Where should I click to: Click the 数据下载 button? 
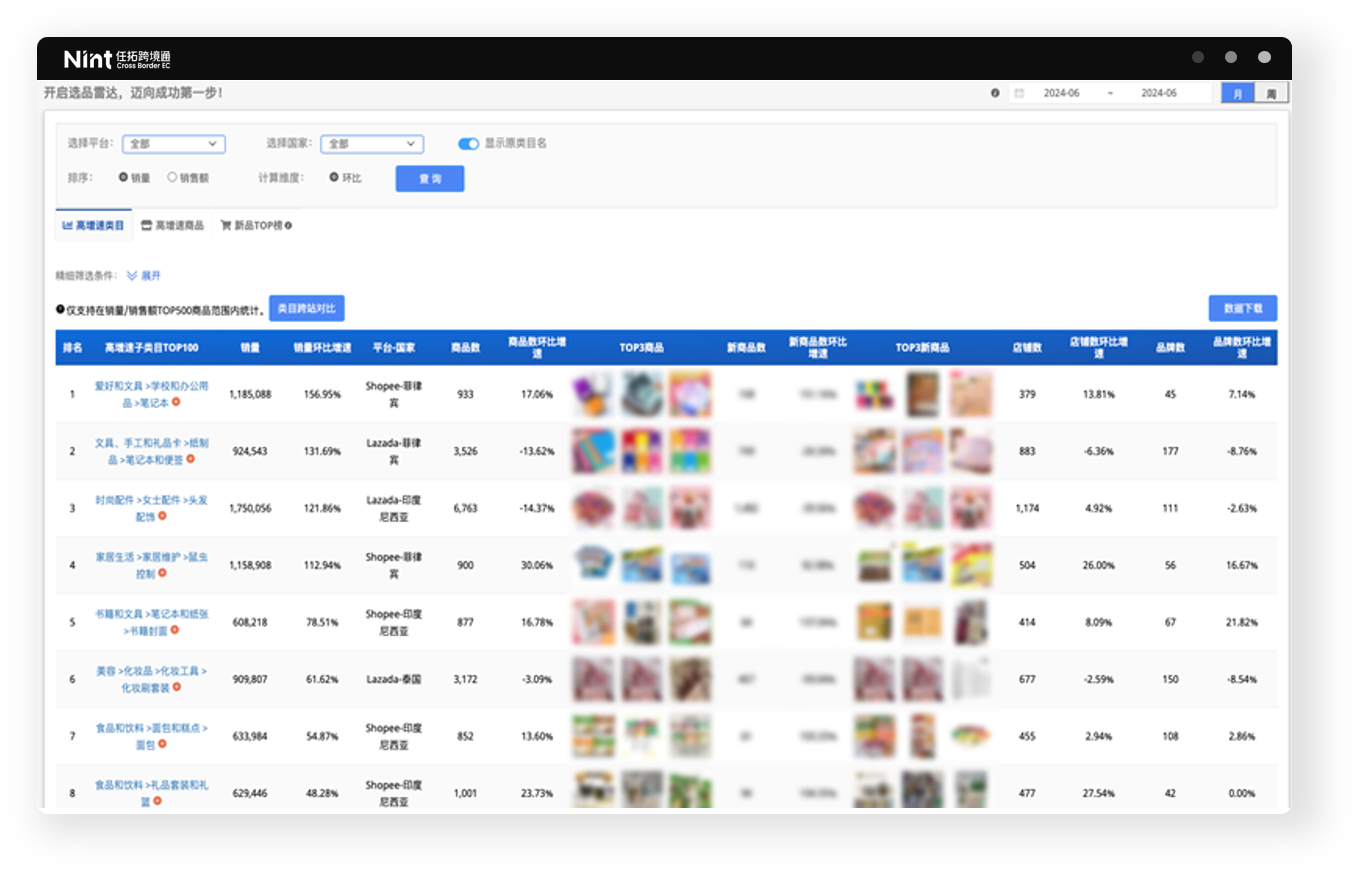1242,308
